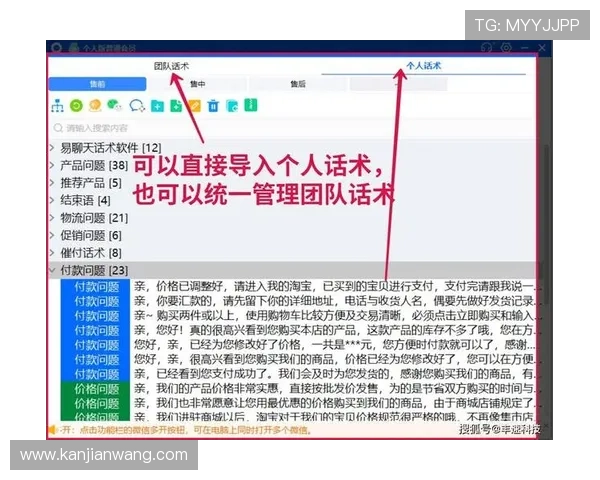Screen dimensions: 600x480
Task: Select script starting 亲，我们也非常愿意让您
Action: point(336,403)
